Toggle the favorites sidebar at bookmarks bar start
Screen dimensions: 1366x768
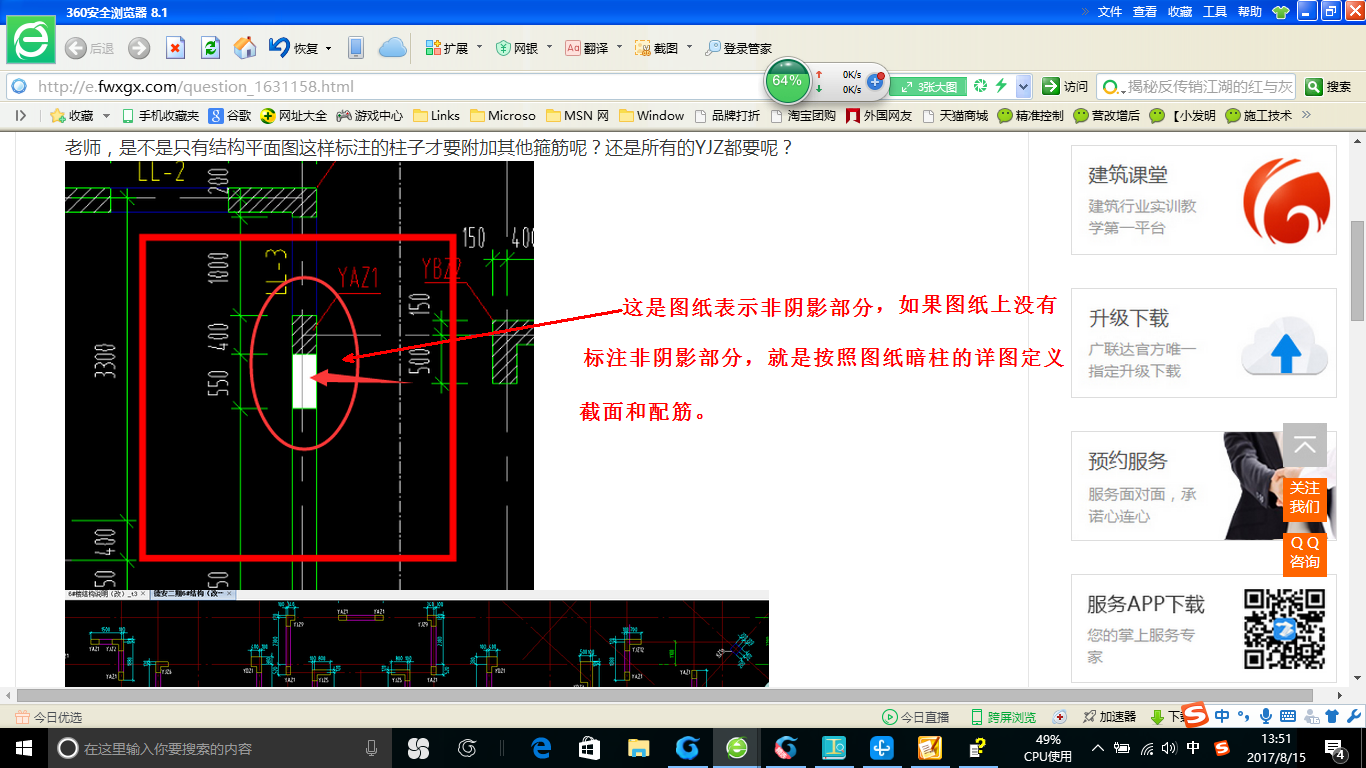[x=20, y=116]
